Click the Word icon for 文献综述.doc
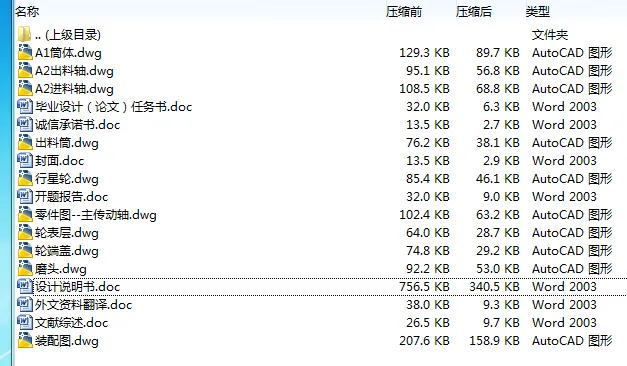This screenshot has height=366, width=627. point(25,322)
